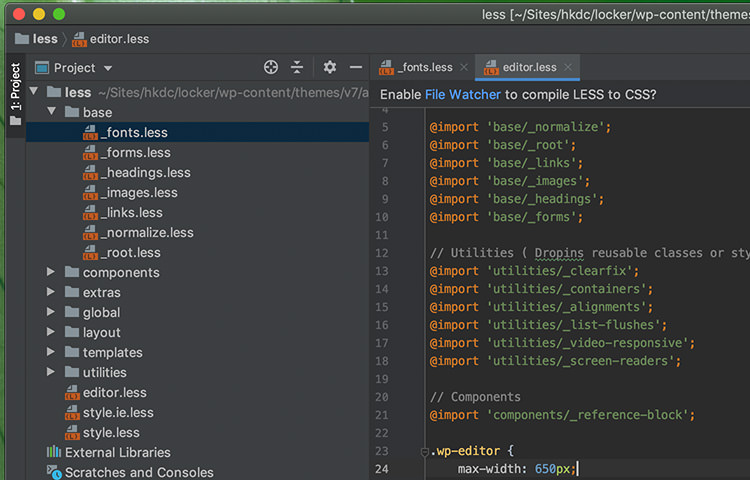Click the Collapse All icon in Project panel

click(297, 67)
